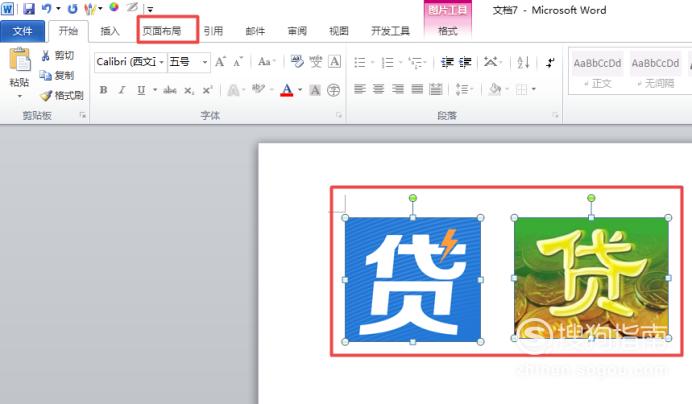This screenshot has width=692, height=404.
Task: Click the Decrease Indent icon
Action: point(447,63)
